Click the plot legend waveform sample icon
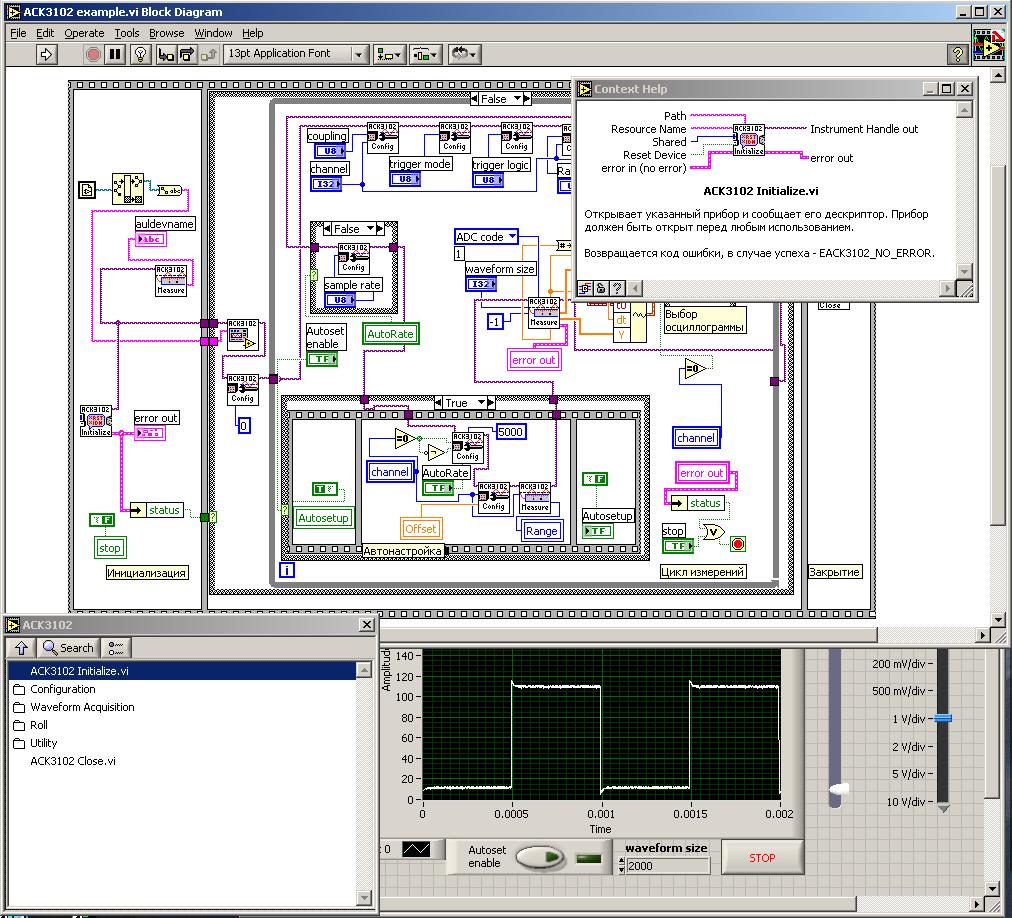 pyautogui.click(x=416, y=849)
